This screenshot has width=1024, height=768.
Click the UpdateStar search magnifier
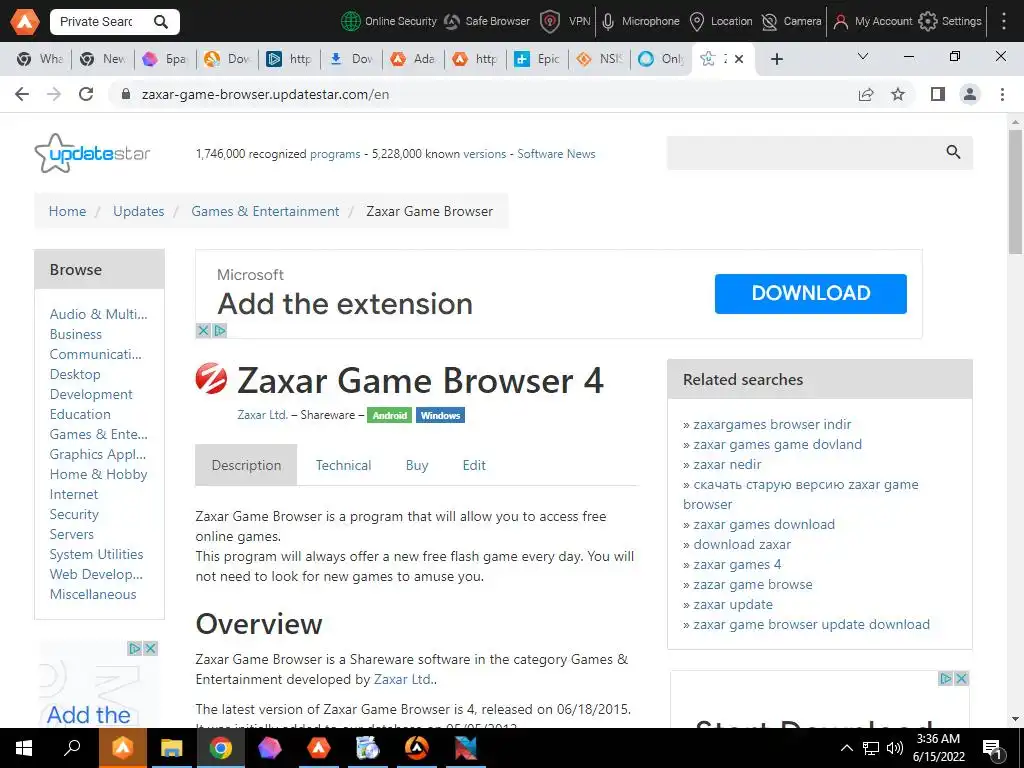click(x=953, y=152)
